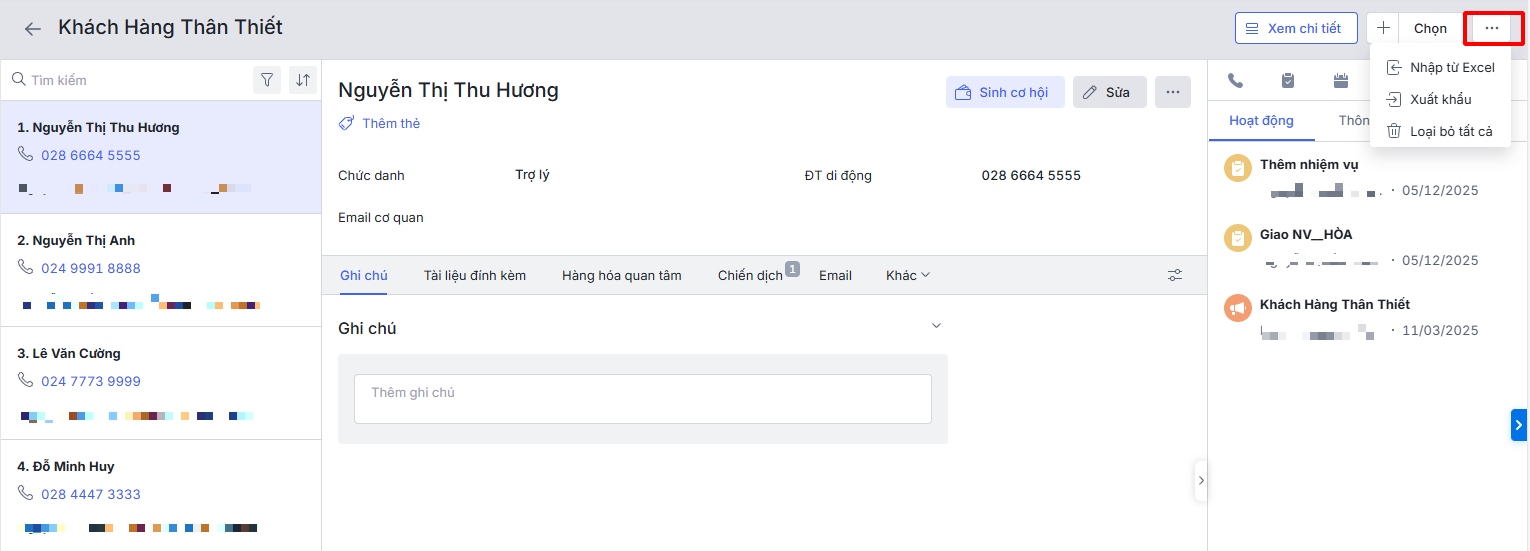Viewport: 1530px width, 551px height.
Task: Collapse the Ghi chú section chevron
Action: point(936,326)
